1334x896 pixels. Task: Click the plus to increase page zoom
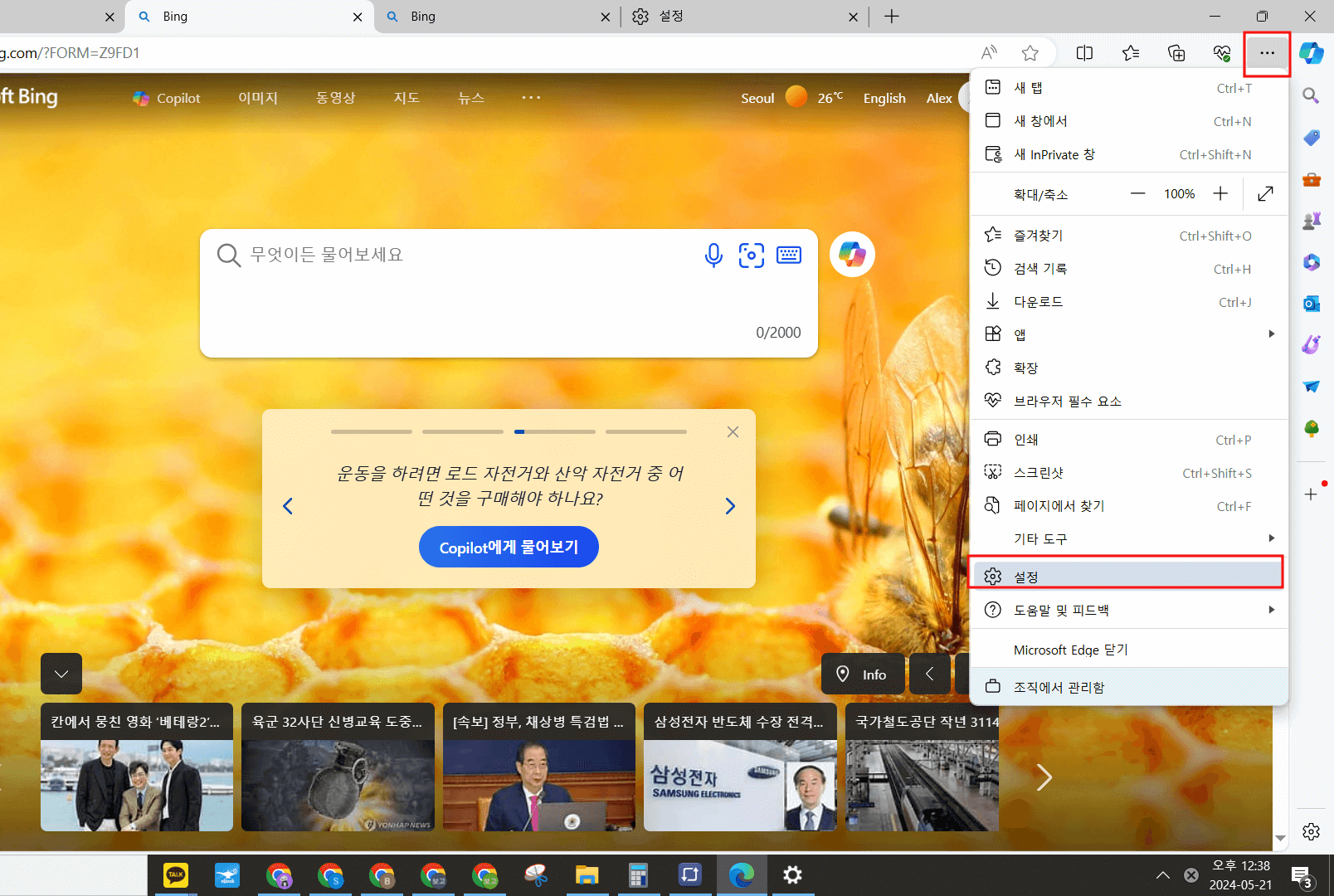1220,193
